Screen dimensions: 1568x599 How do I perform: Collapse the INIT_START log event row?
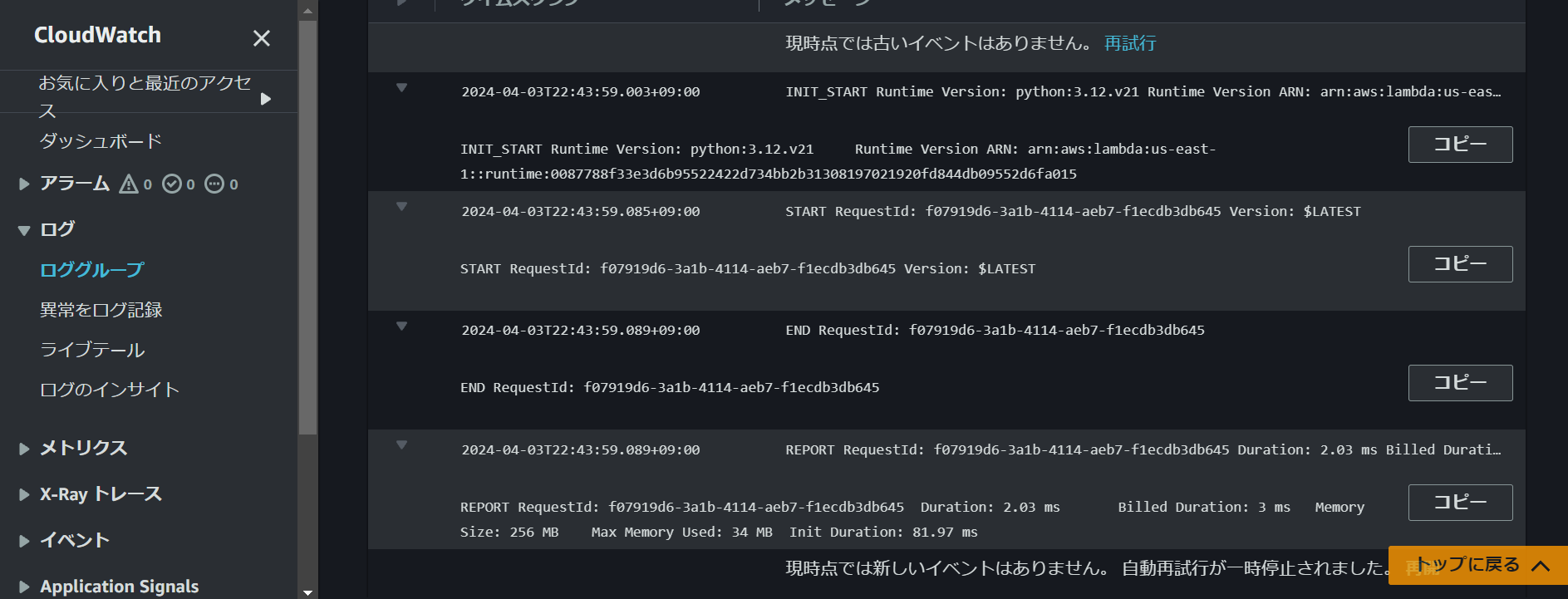(x=401, y=88)
